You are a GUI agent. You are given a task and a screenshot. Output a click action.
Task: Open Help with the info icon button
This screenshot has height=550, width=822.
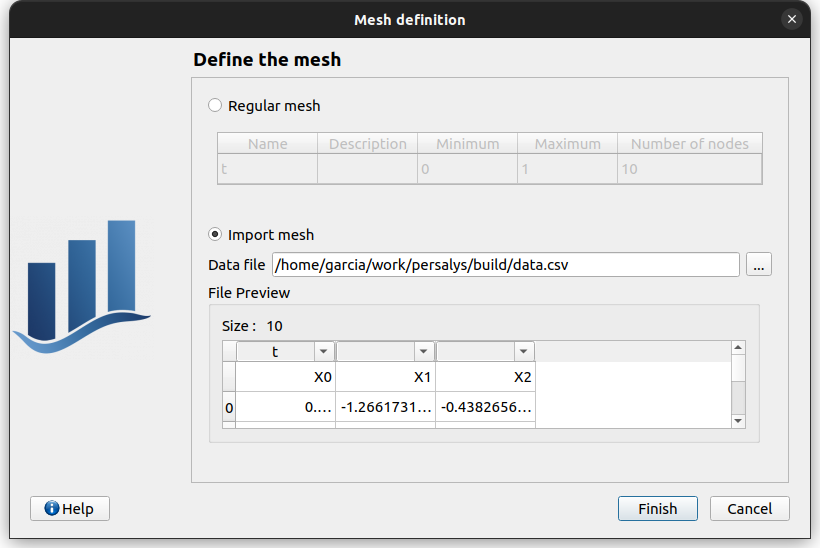(x=70, y=508)
